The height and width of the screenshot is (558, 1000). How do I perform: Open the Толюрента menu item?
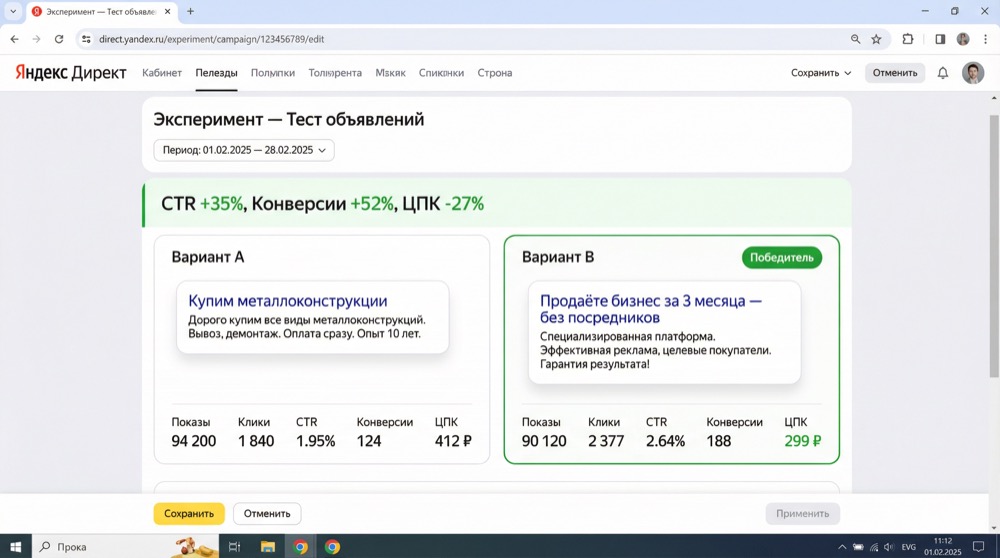point(335,73)
